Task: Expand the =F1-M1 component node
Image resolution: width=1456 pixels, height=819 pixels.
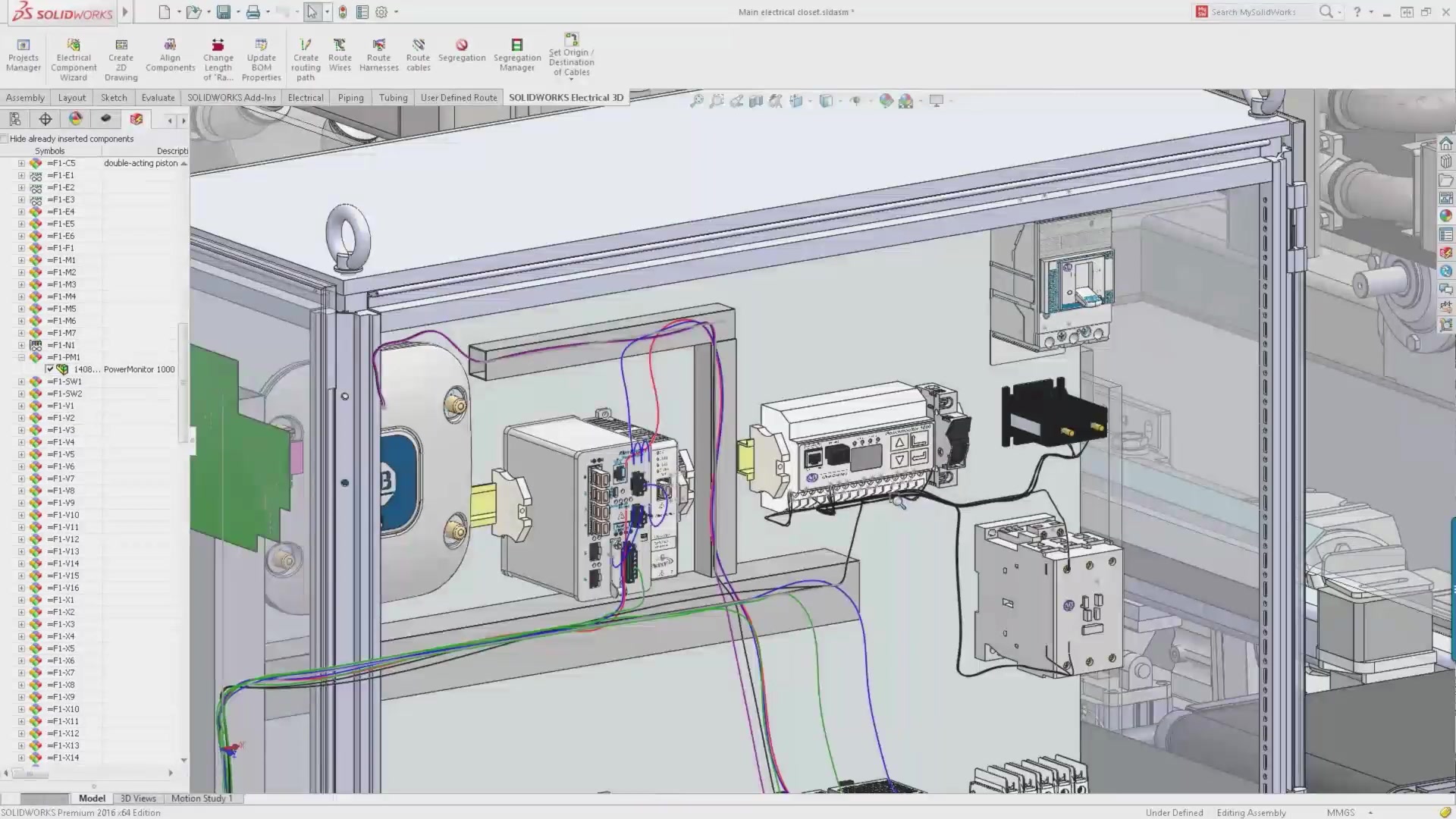Action: (22, 260)
